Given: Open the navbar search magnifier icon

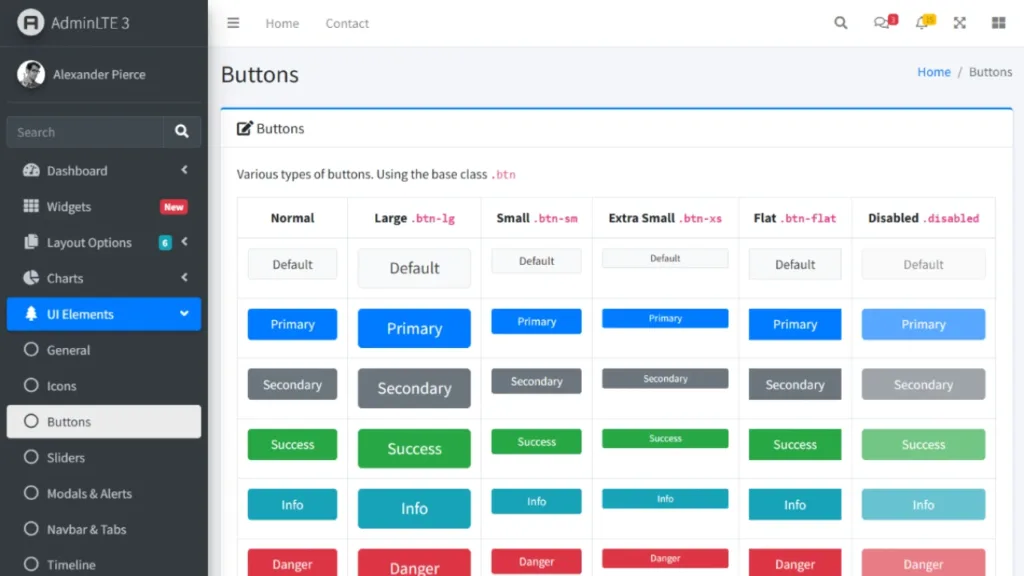Looking at the screenshot, I should tap(840, 22).
